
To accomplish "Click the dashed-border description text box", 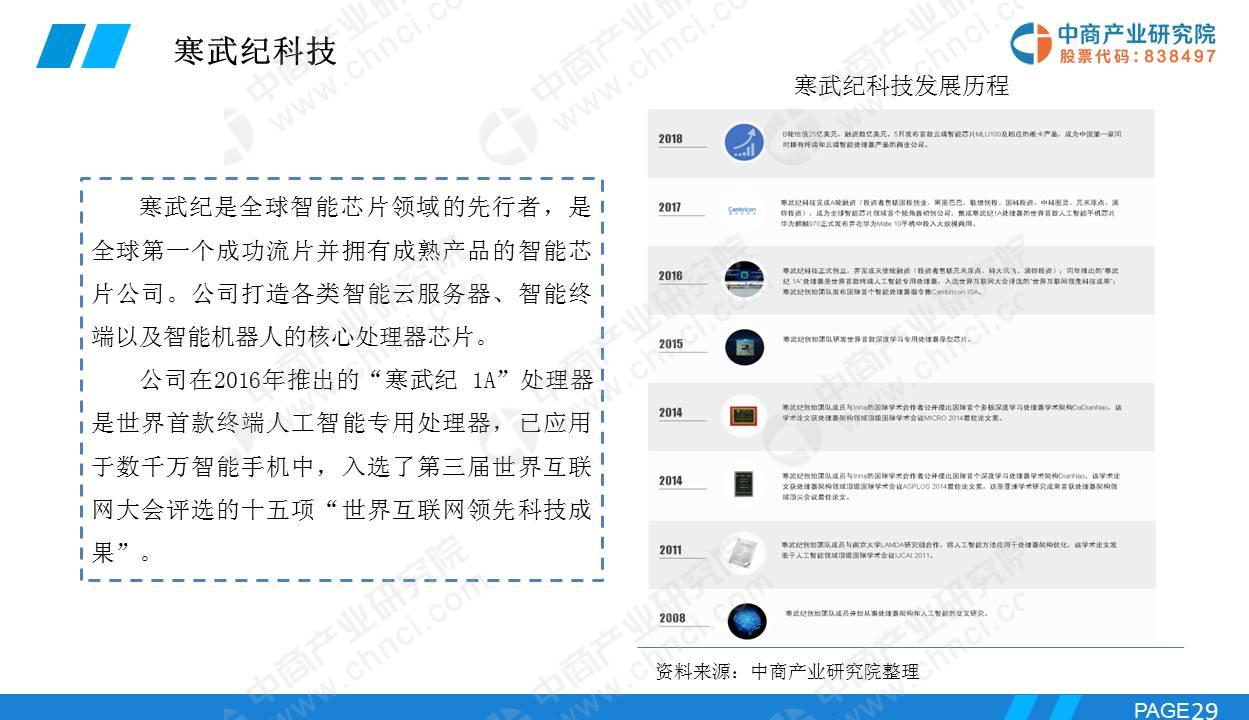I will click(342, 379).
